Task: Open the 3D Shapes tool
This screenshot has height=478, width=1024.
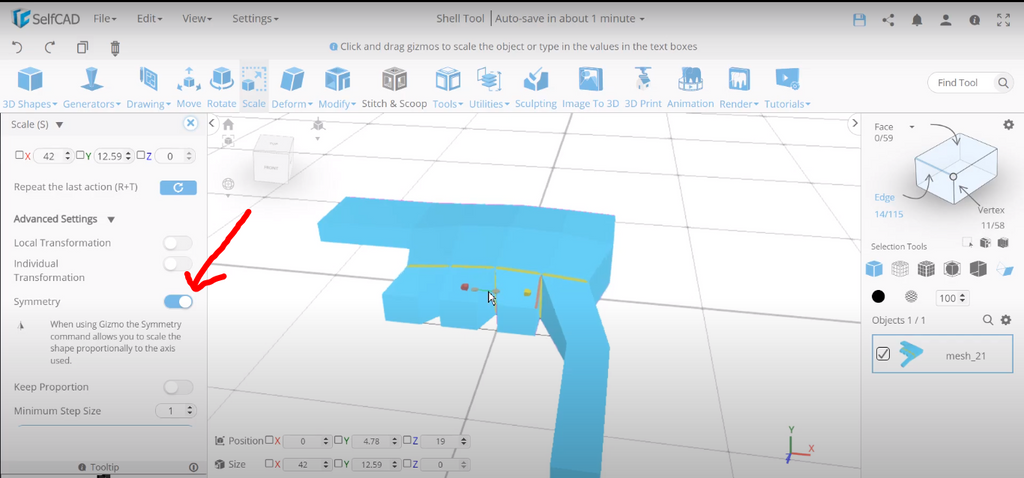Action: point(30,88)
